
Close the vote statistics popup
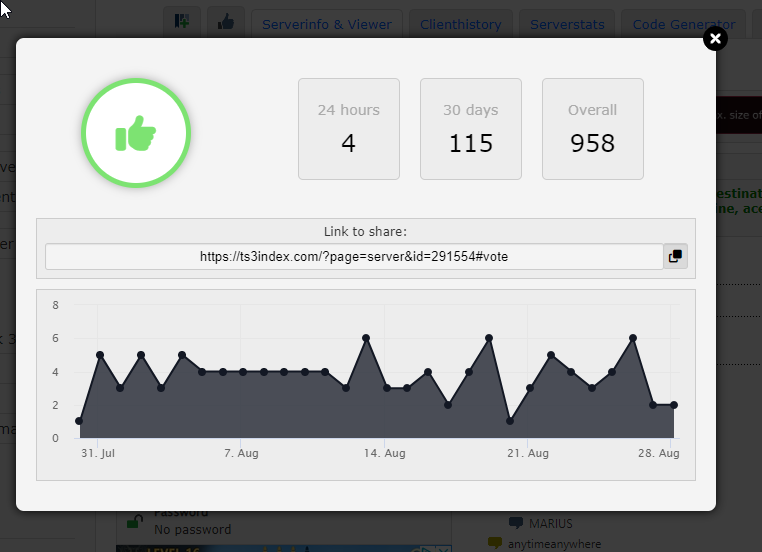coord(715,39)
